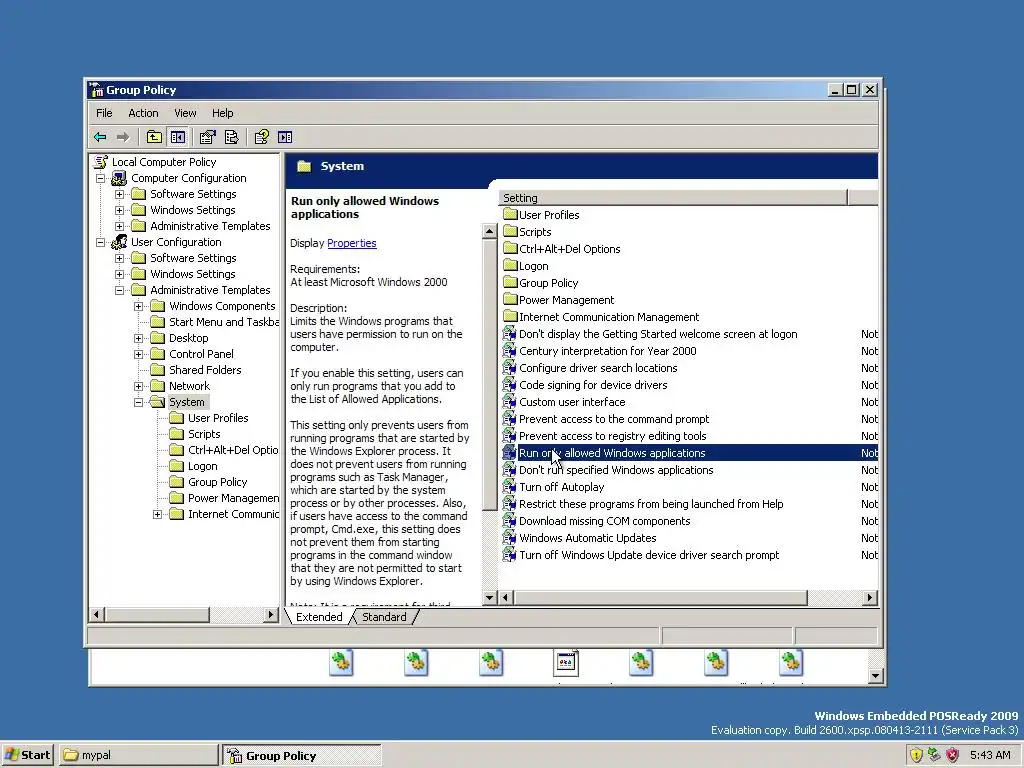Screen dimensions: 1024x768
Task: Select Shared Folders in the tree
Action: pyautogui.click(x=205, y=370)
